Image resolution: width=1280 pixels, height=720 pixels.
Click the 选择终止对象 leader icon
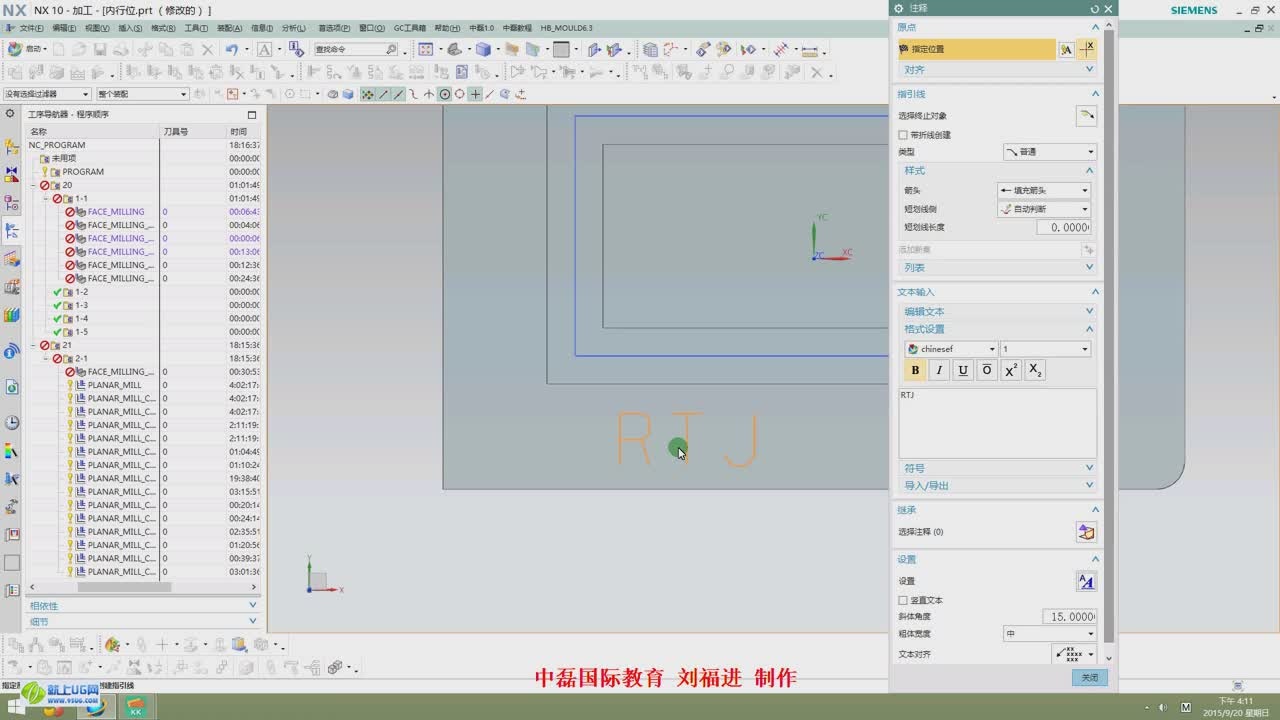coord(1086,116)
